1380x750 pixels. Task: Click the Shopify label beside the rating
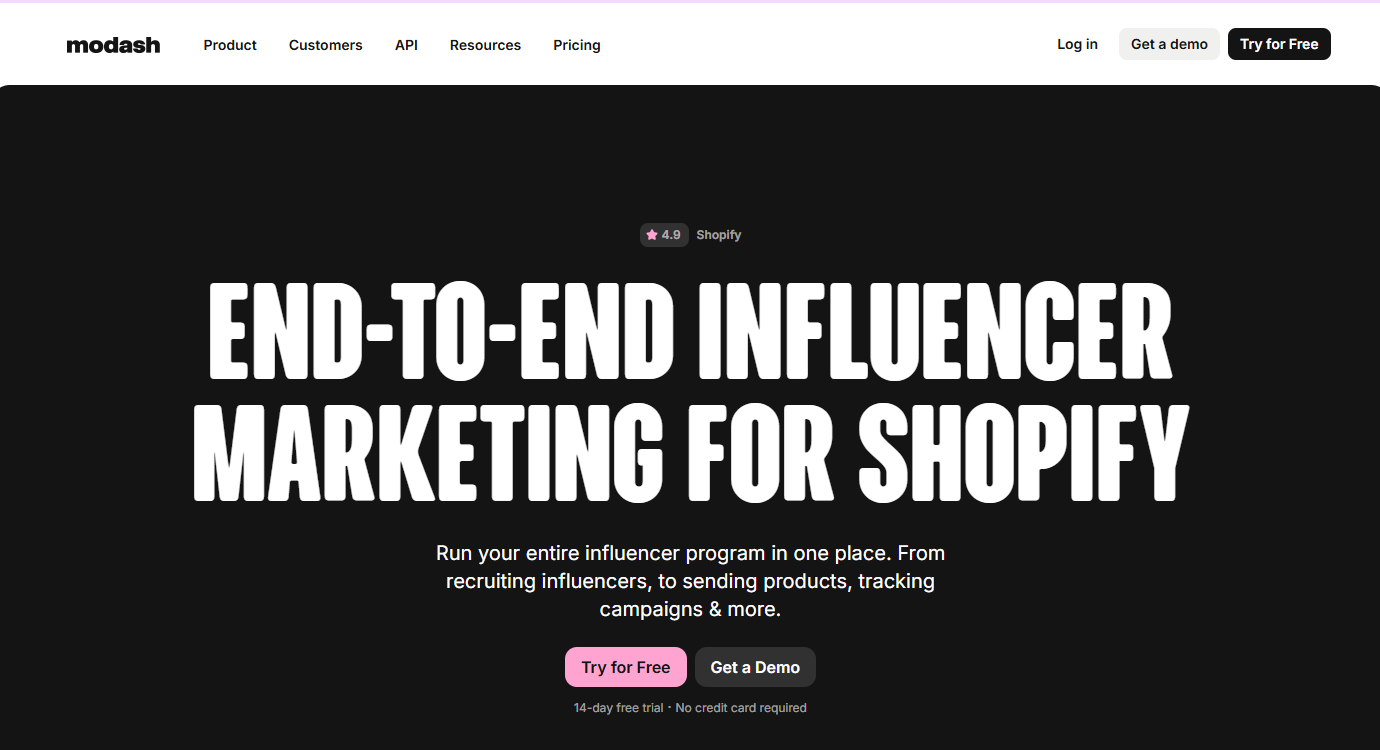tap(719, 235)
